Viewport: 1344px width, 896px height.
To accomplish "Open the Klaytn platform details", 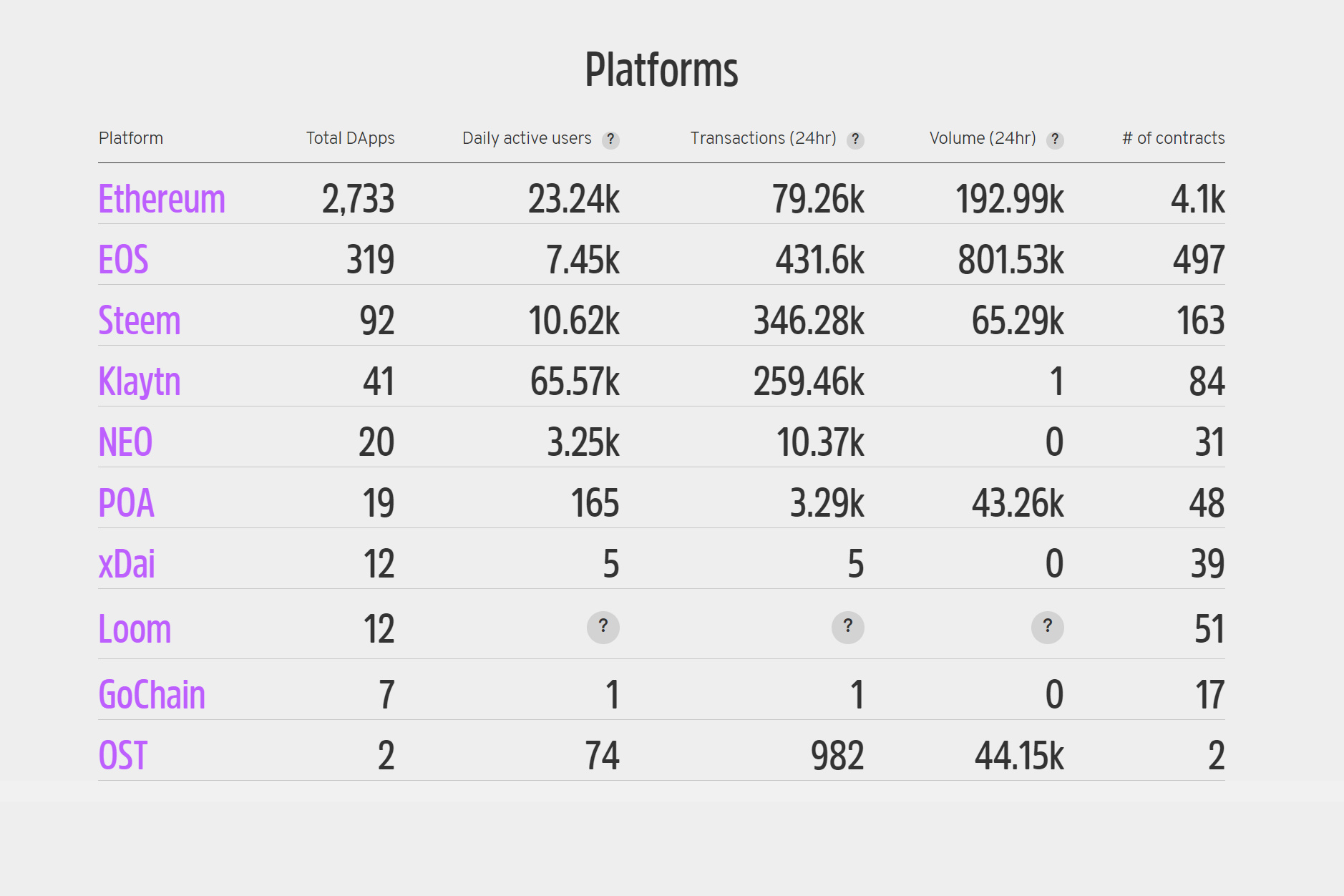I will click(140, 381).
